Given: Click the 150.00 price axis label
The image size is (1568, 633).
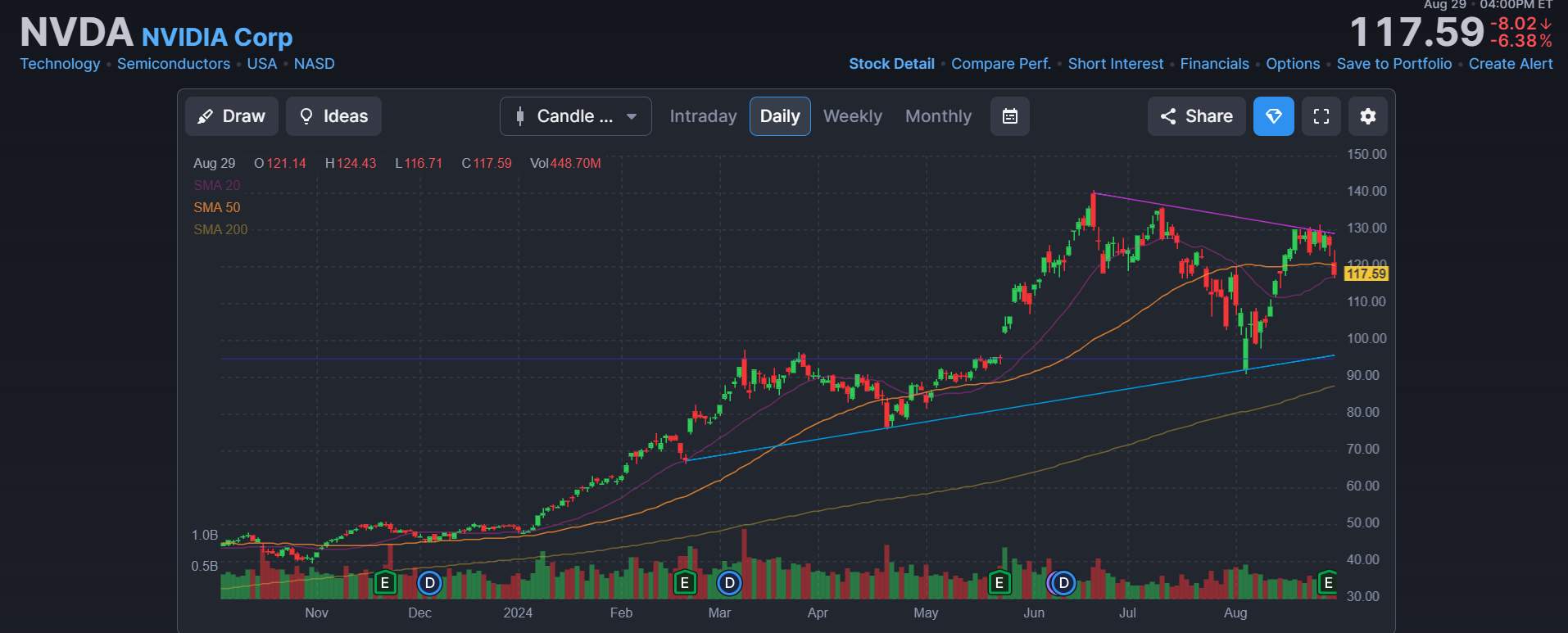Looking at the screenshot, I should click(x=1366, y=154).
